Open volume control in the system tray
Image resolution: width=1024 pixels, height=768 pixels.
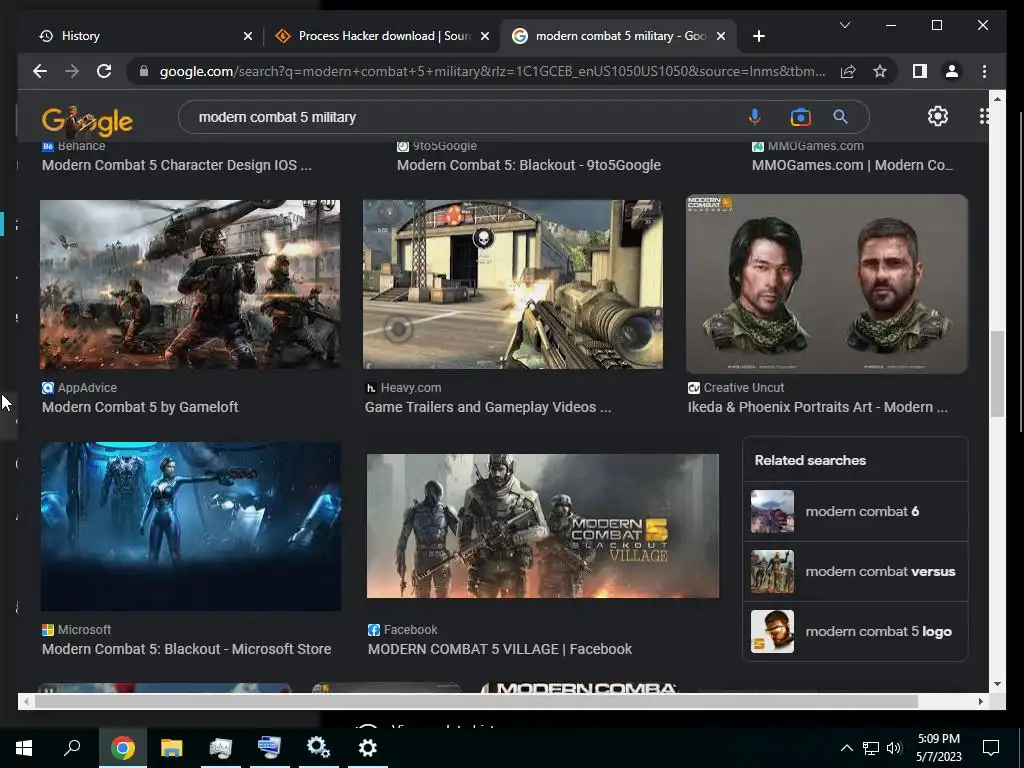click(894, 748)
